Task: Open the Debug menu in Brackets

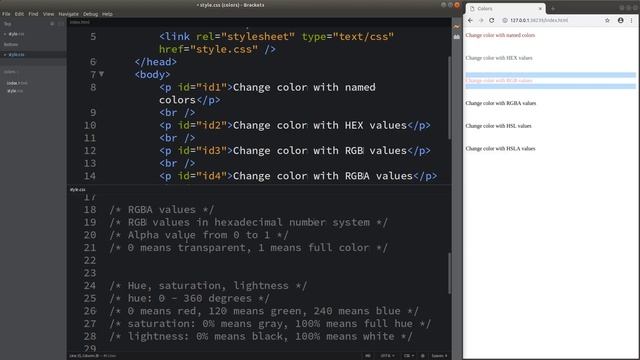Action: coord(90,14)
